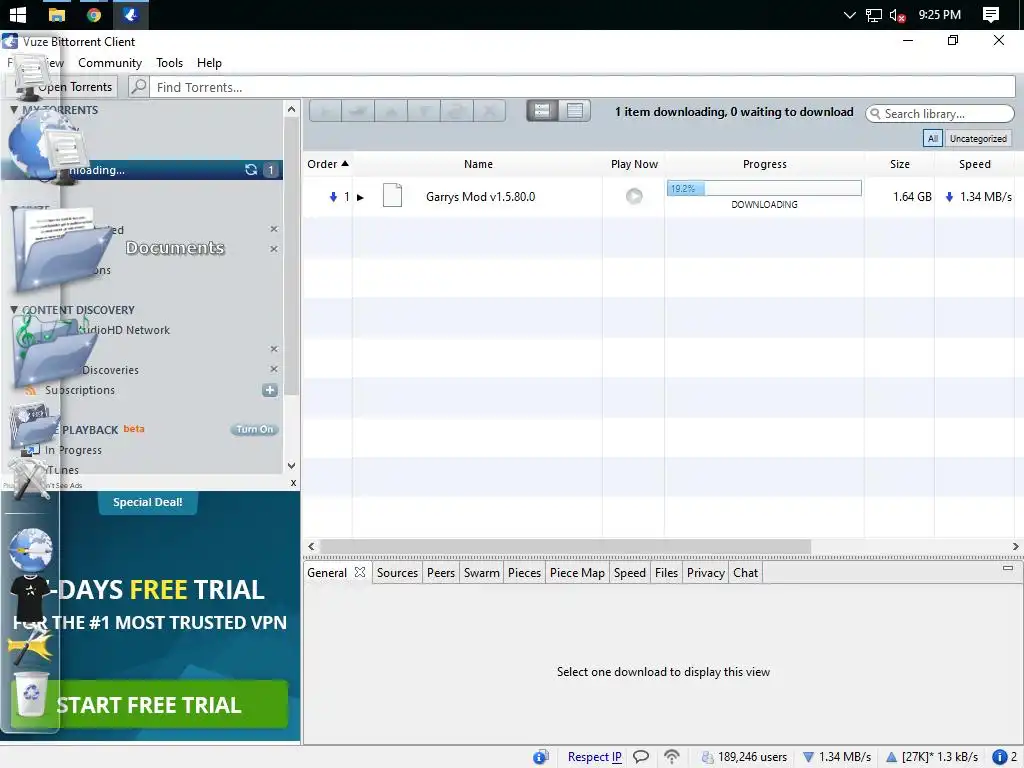This screenshot has height=768, width=1024.
Task: Click the remove X icon in the torrent toolbar
Action: pyautogui.click(x=489, y=111)
